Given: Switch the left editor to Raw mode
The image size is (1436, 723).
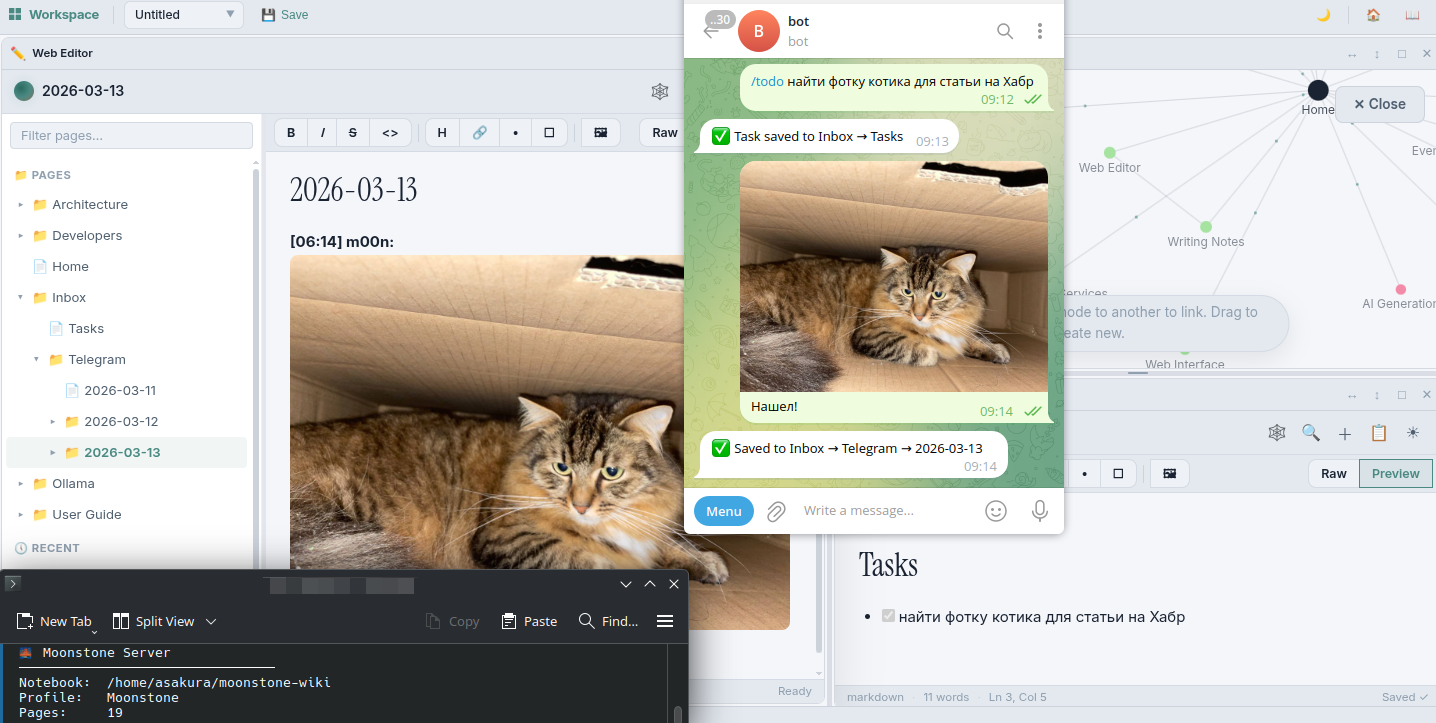Looking at the screenshot, I should click(663, 132).
